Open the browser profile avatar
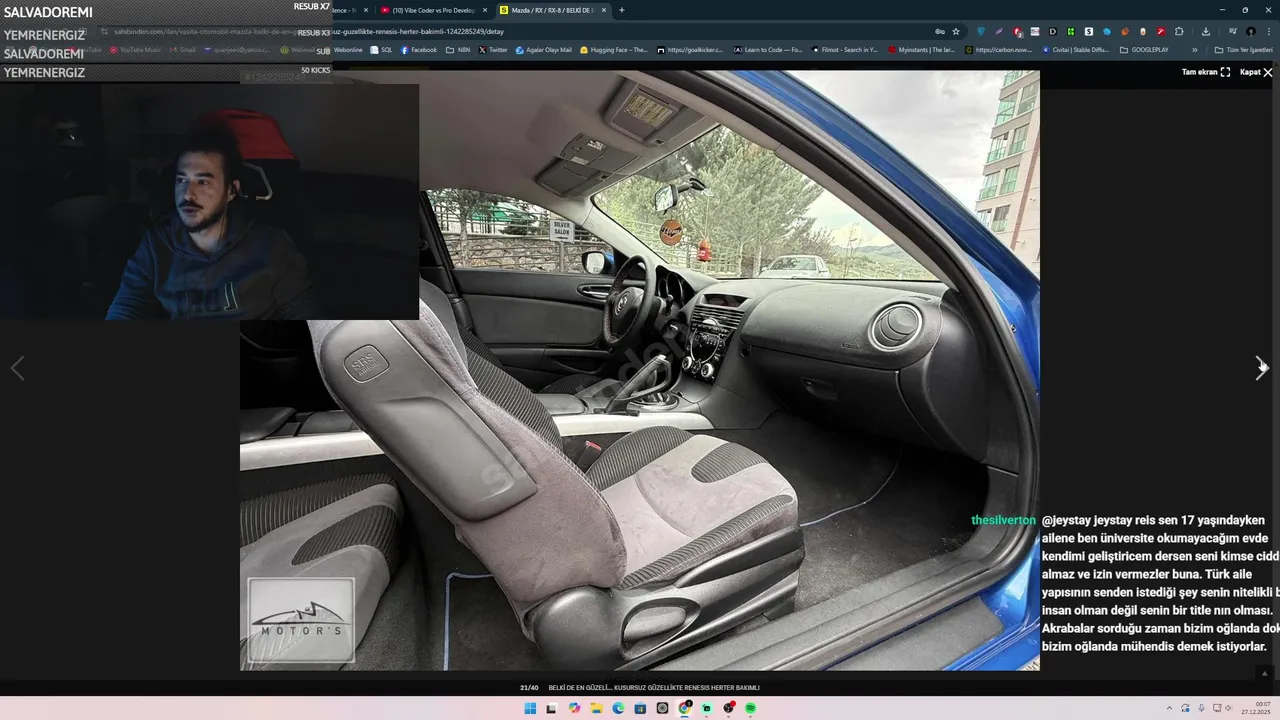The image size is (1280, 720). [x=1251, y=31]
